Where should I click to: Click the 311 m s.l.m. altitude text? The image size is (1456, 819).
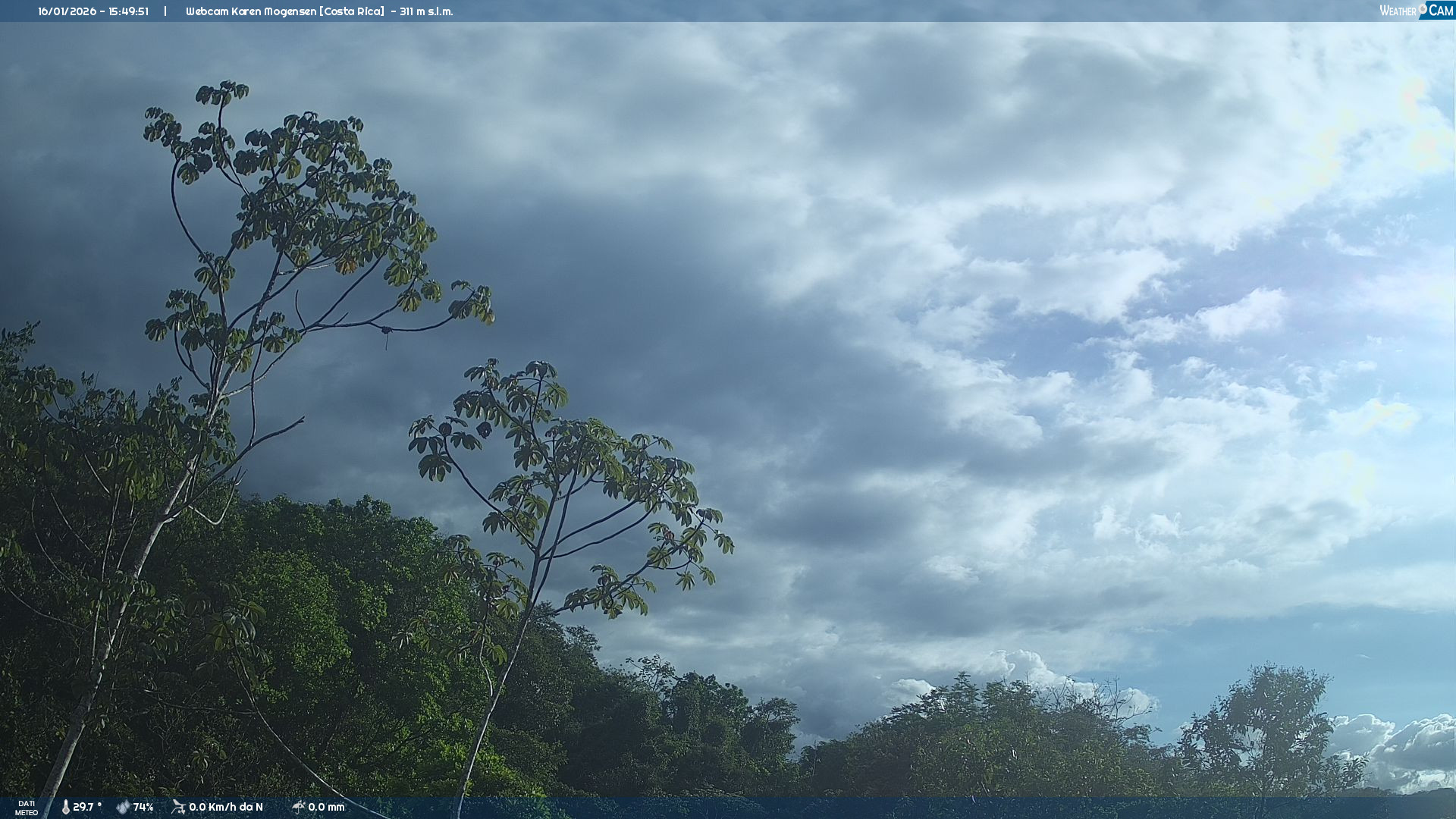tap(426, 11)
